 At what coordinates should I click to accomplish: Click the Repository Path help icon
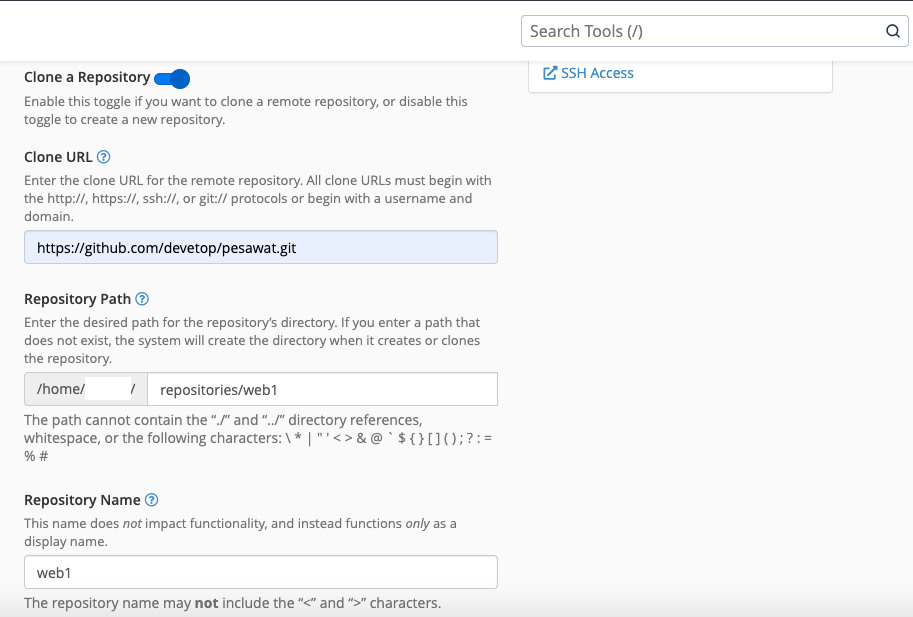[x=142, y=299]
